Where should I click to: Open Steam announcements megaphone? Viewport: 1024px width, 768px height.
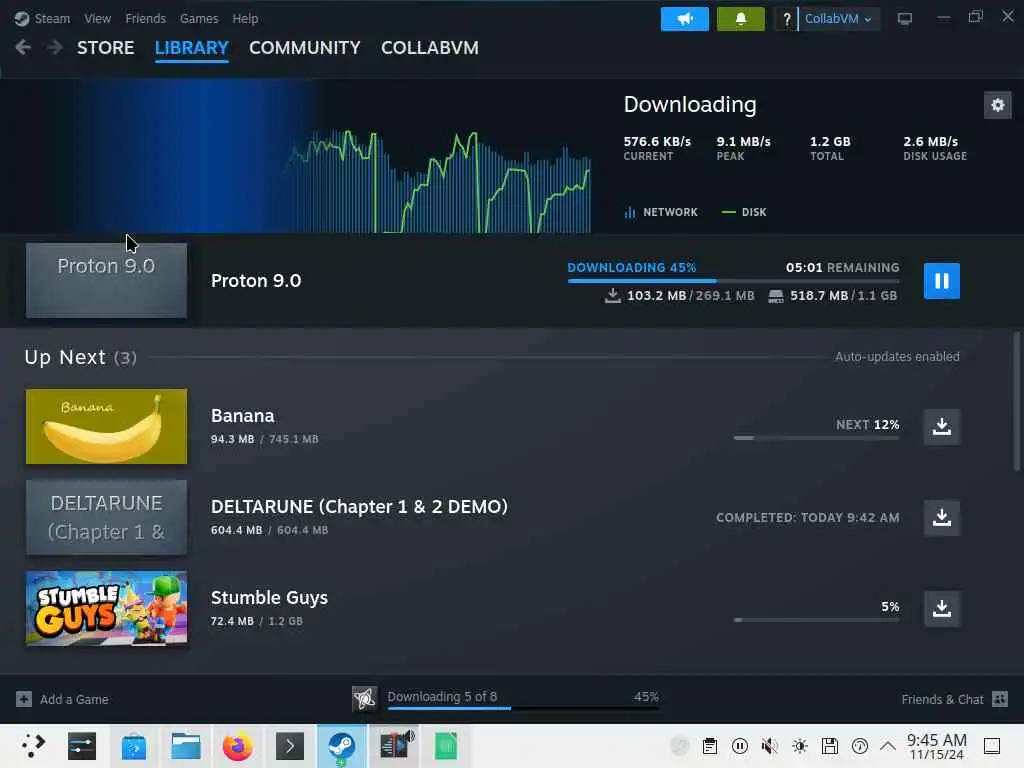684,19
